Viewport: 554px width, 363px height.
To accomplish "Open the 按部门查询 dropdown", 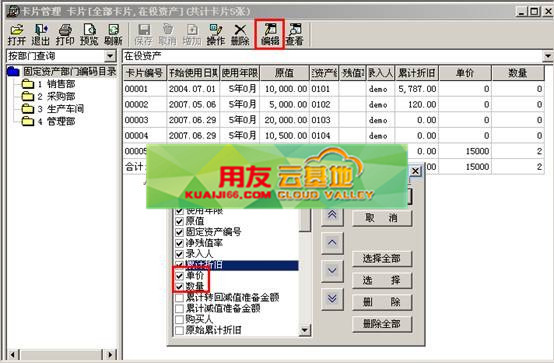I will click(110, 56).
